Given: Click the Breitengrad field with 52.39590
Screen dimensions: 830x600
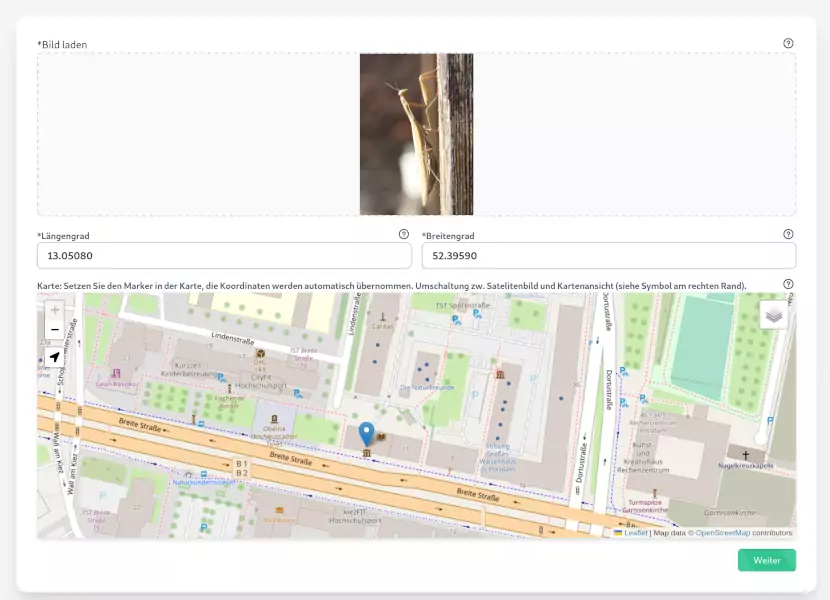Looking at the screenshot, I should pos(609,256).
